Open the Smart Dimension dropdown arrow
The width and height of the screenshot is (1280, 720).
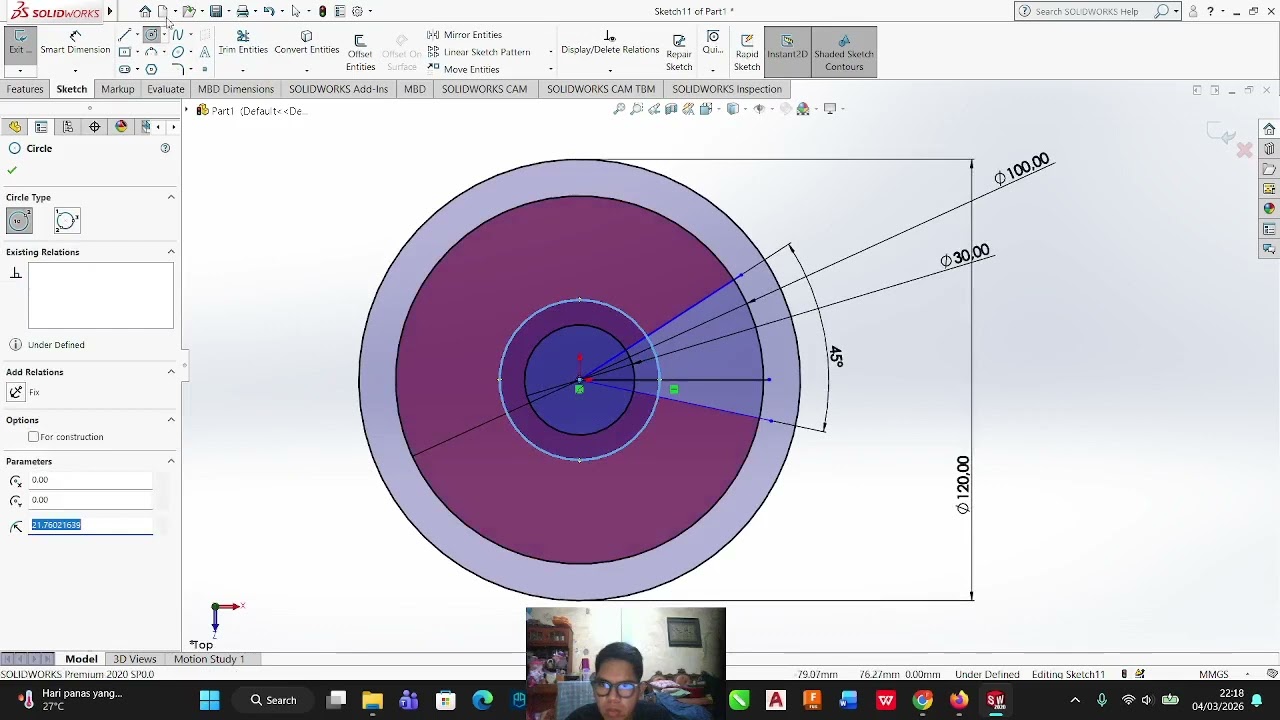click(x=75, y=71)
